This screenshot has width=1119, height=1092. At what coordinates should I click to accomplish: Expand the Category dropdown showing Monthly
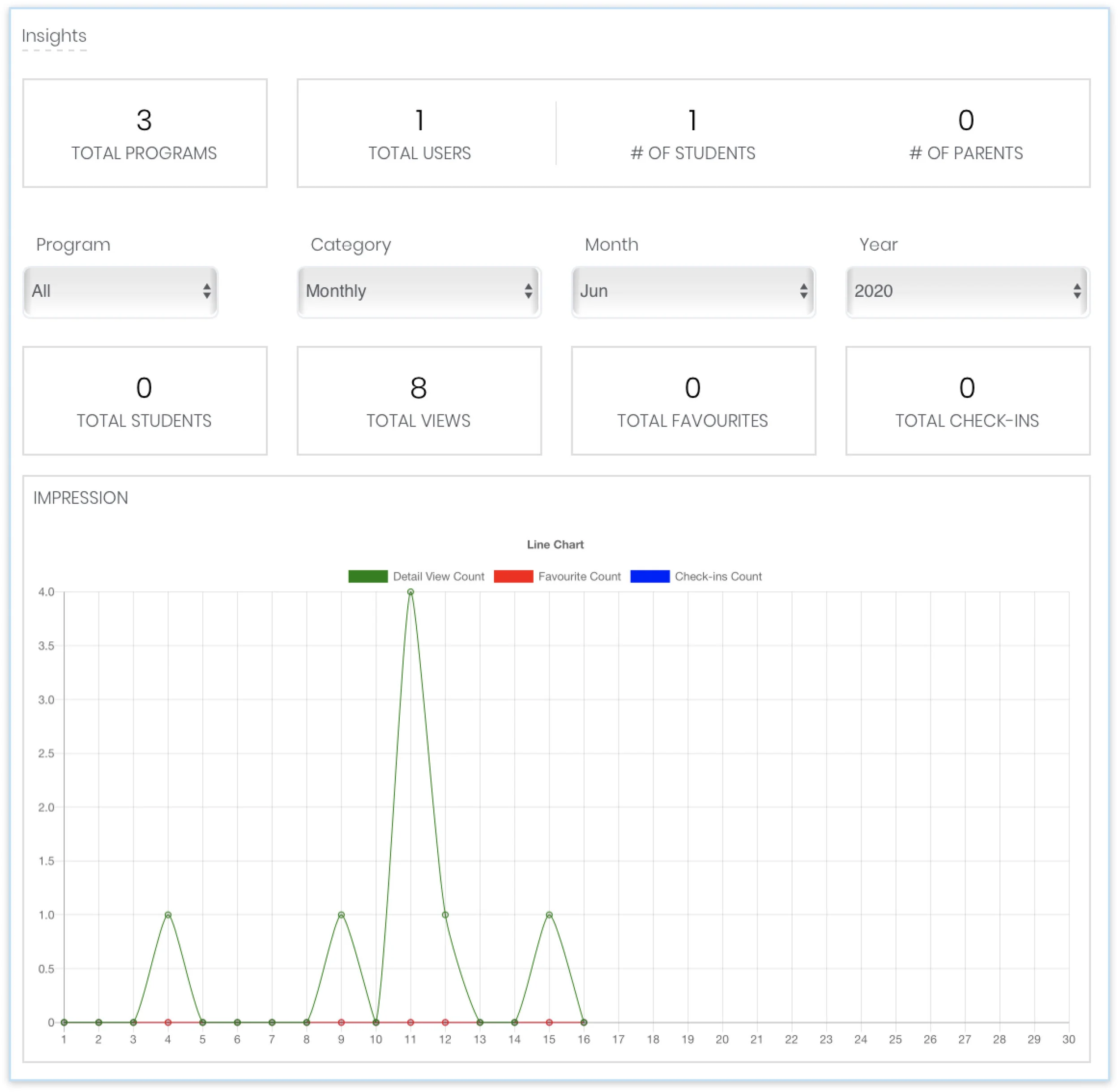(418, 292)
